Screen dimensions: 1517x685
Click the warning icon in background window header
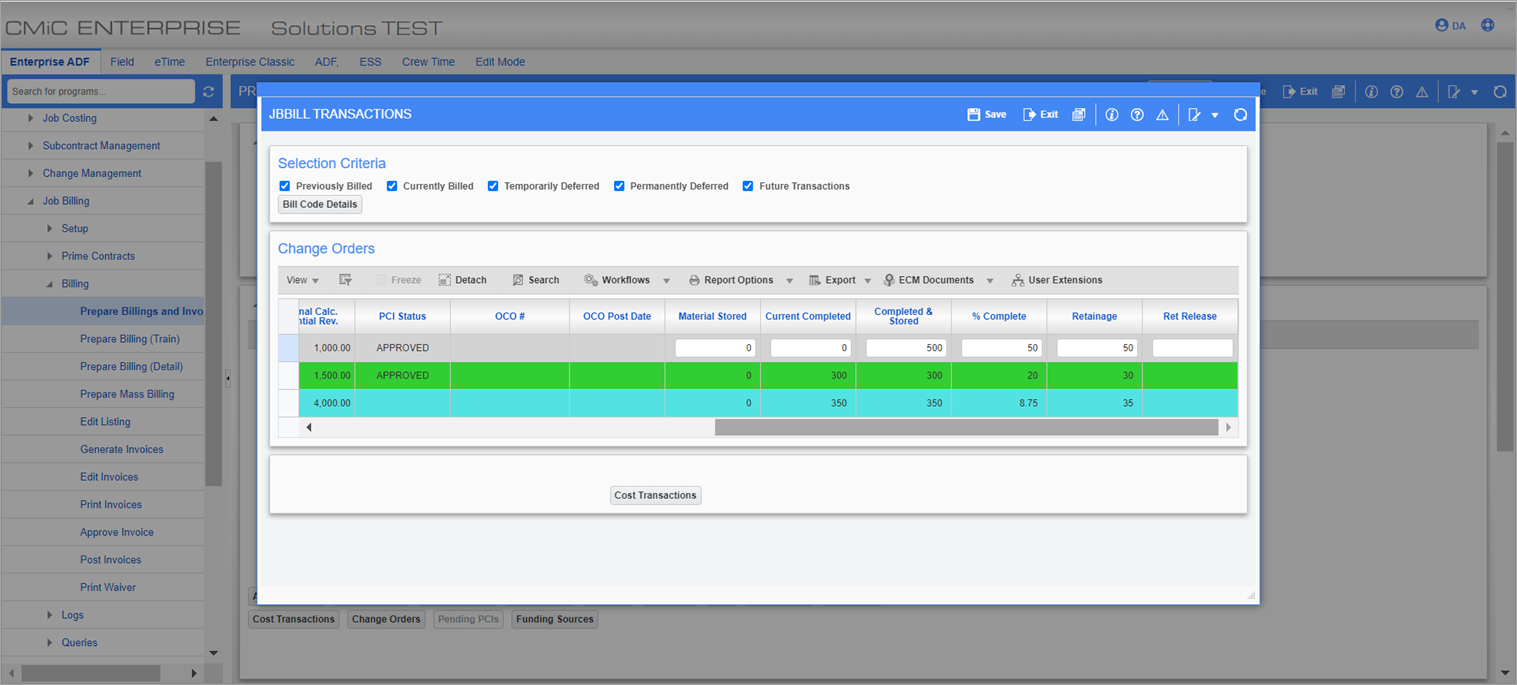pos(1422,91)
